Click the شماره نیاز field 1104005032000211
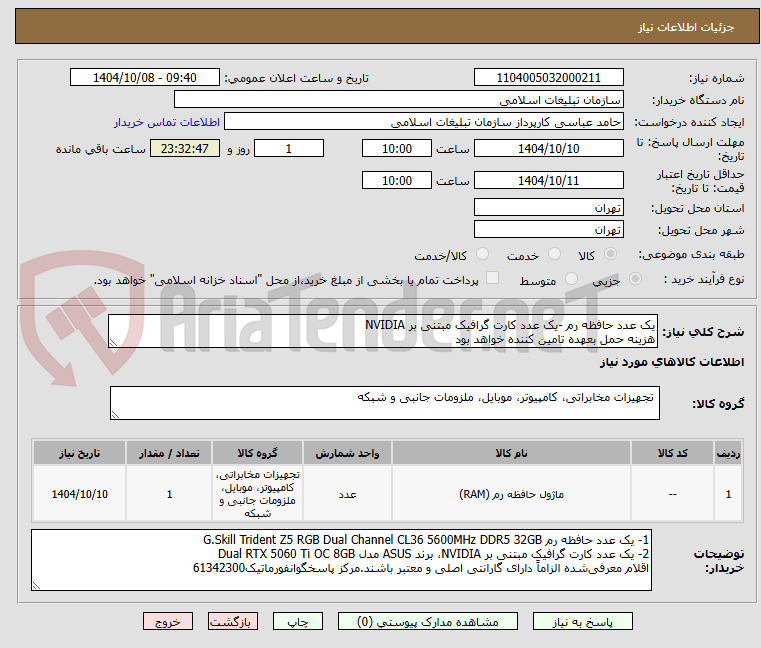 coord(548,77)
